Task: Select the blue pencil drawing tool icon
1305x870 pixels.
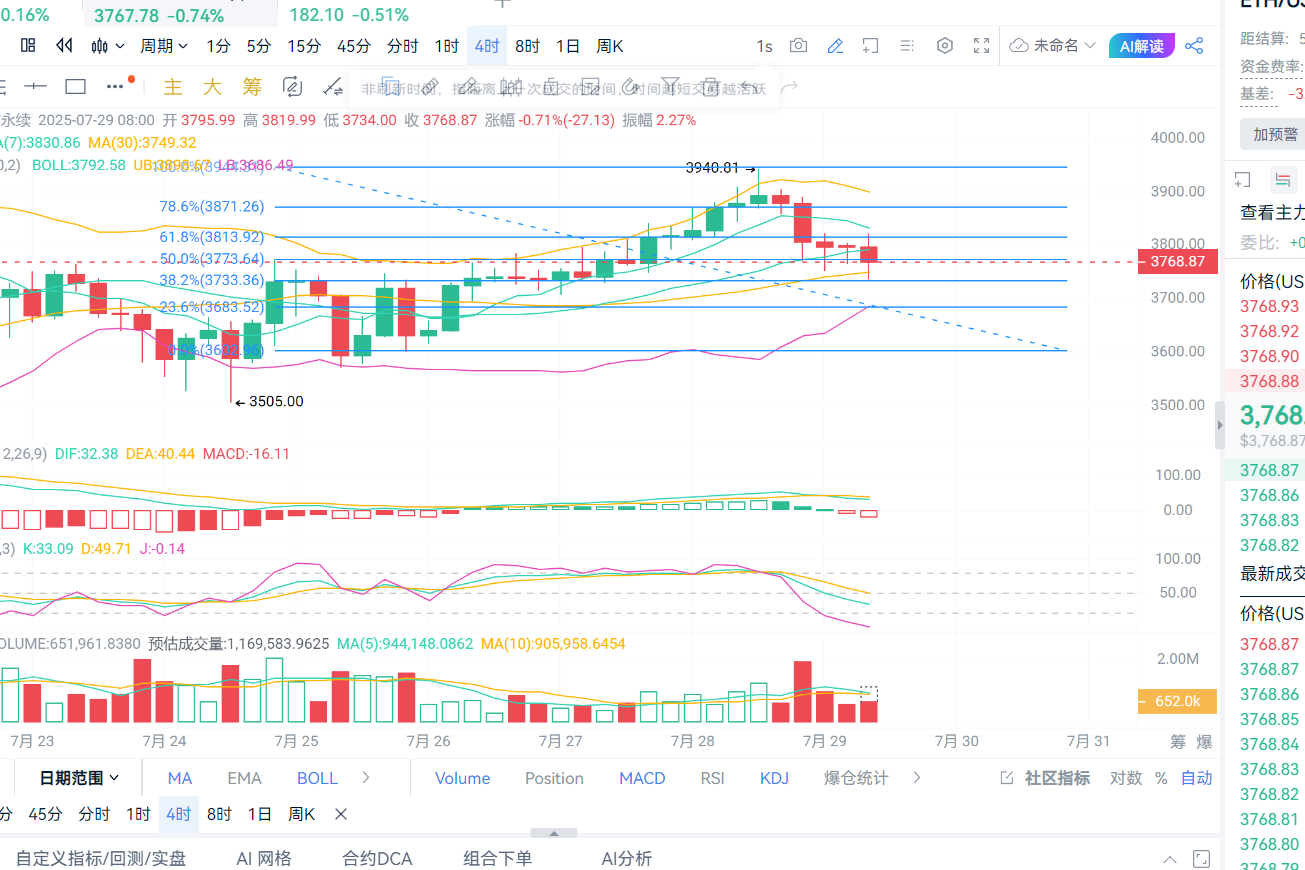Action: tap(835, 46)
